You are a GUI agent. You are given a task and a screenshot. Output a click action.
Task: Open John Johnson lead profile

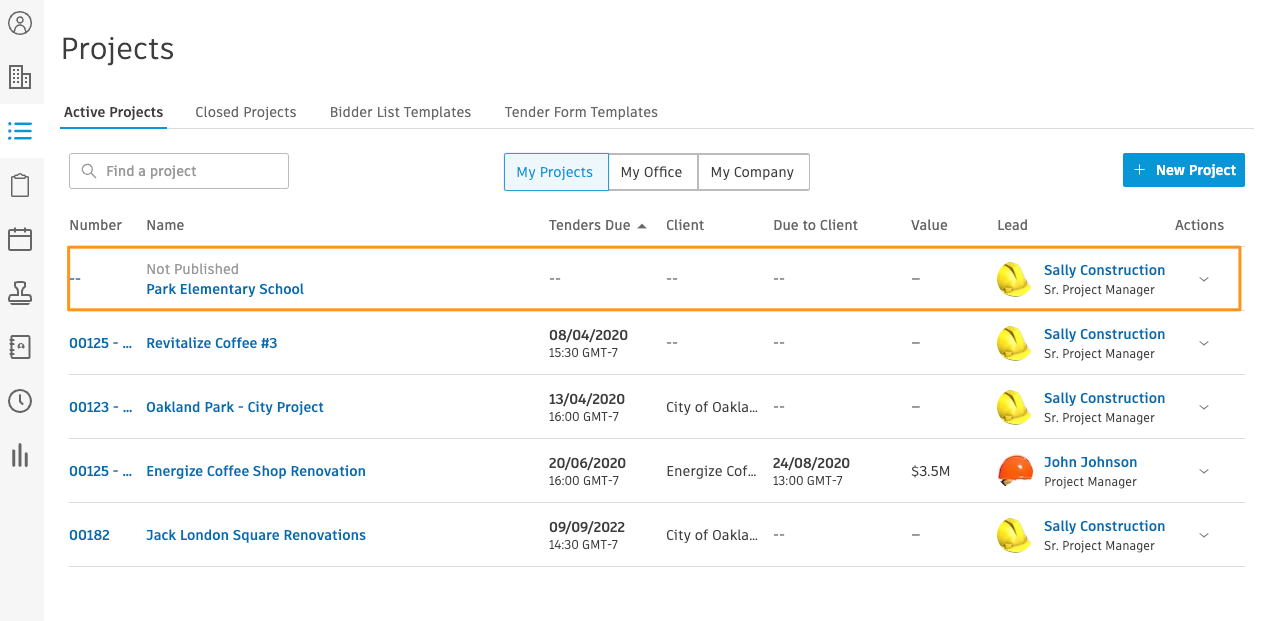[x=1090, y=462]
